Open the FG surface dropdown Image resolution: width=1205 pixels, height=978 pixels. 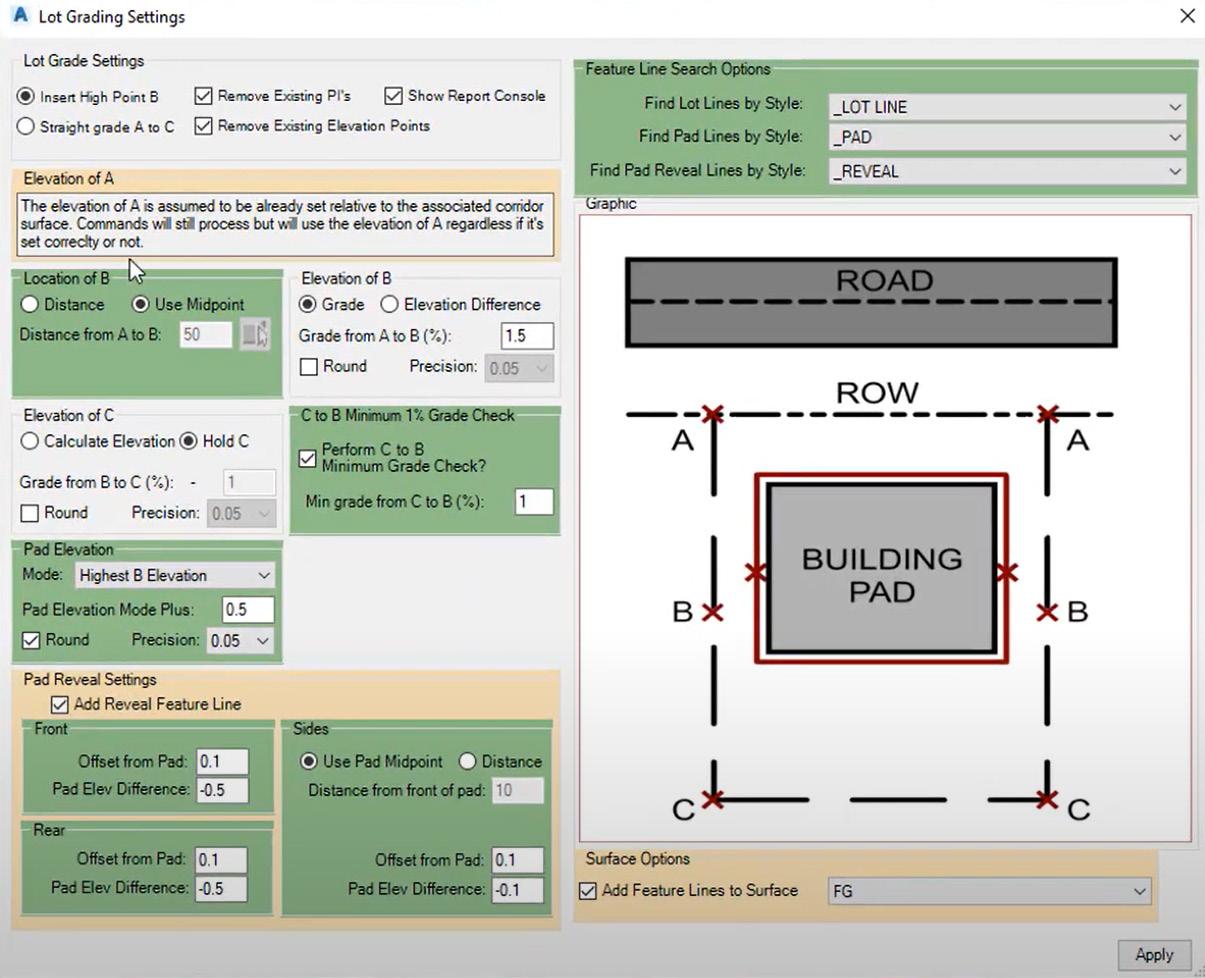989,891
